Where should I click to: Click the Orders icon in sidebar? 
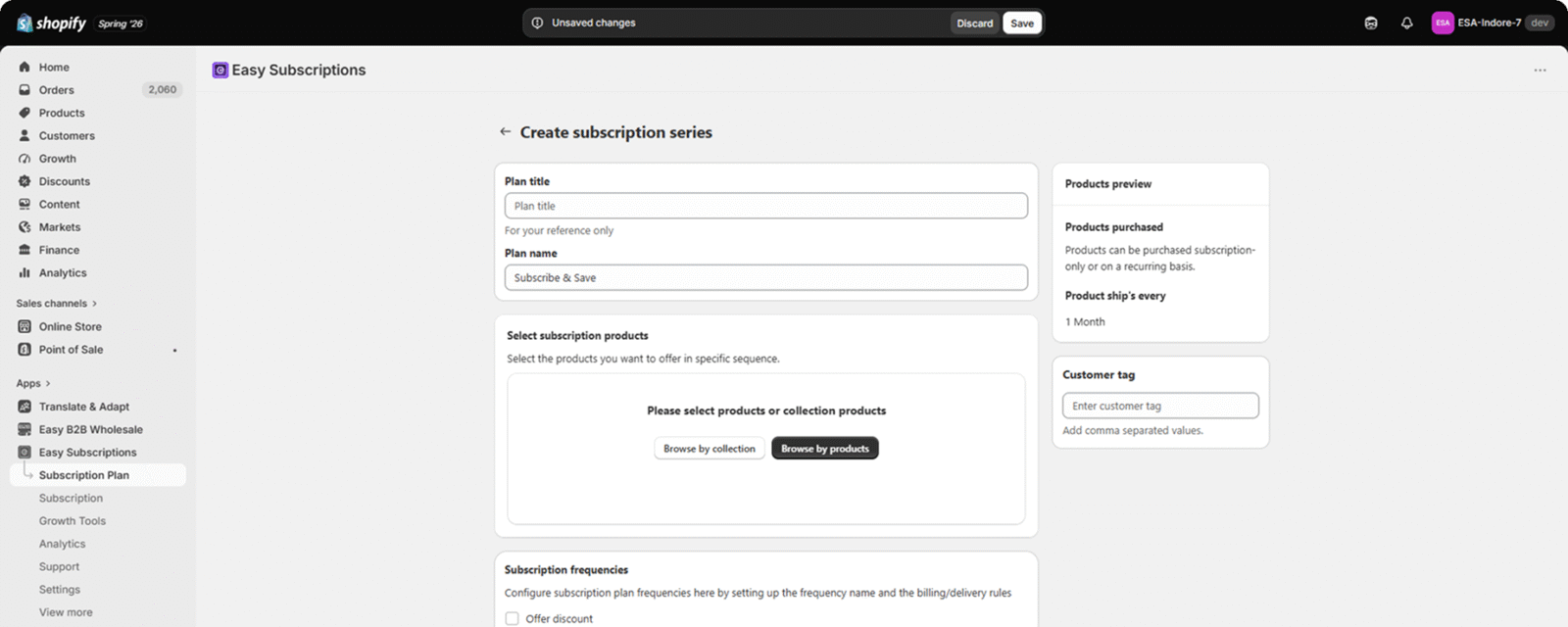click(x=24, y=89)
